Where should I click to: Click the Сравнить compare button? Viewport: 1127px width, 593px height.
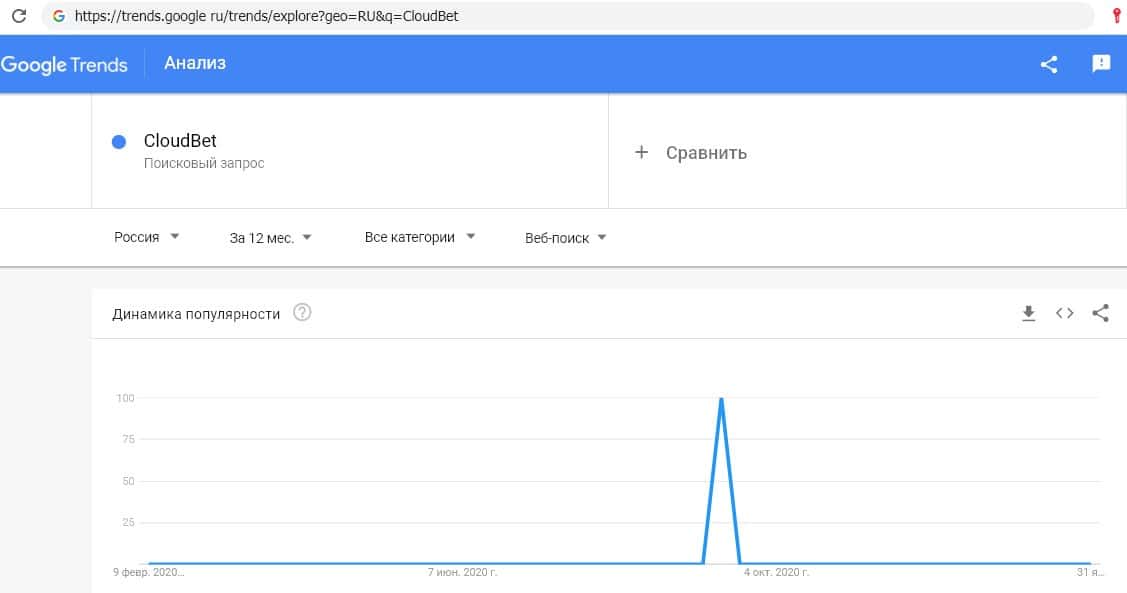tap(692, 153)
